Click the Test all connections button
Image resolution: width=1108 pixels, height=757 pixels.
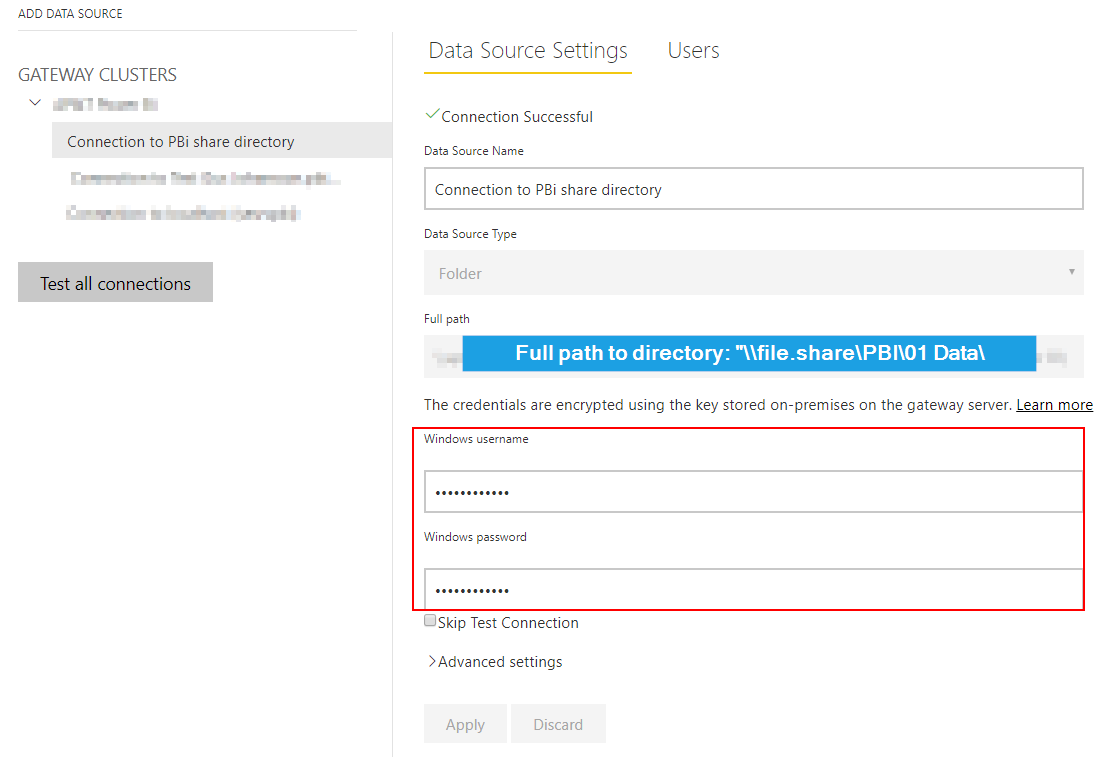115,283
